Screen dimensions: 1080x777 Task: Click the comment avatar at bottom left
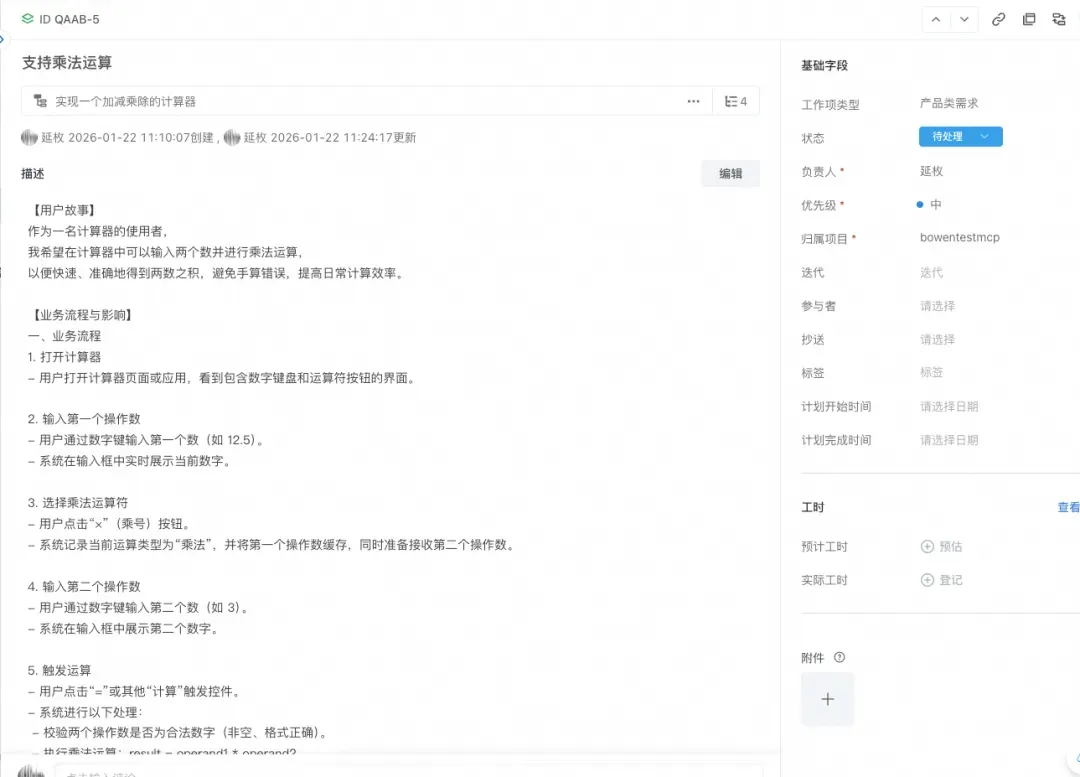30,771
